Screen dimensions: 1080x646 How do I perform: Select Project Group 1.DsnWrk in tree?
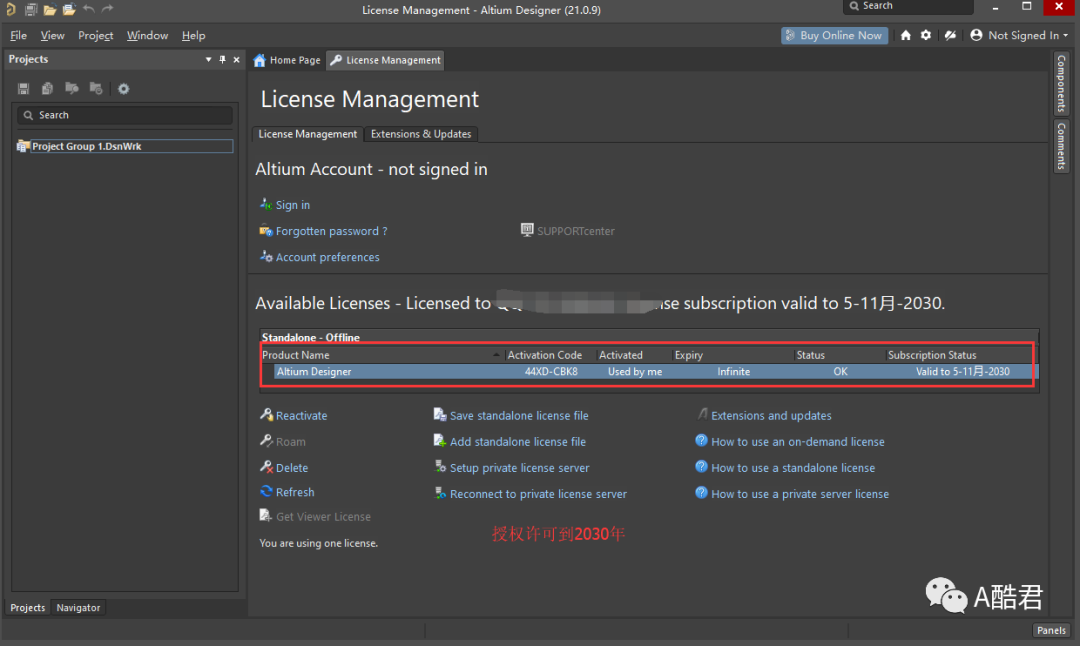[x=86, y=146]
